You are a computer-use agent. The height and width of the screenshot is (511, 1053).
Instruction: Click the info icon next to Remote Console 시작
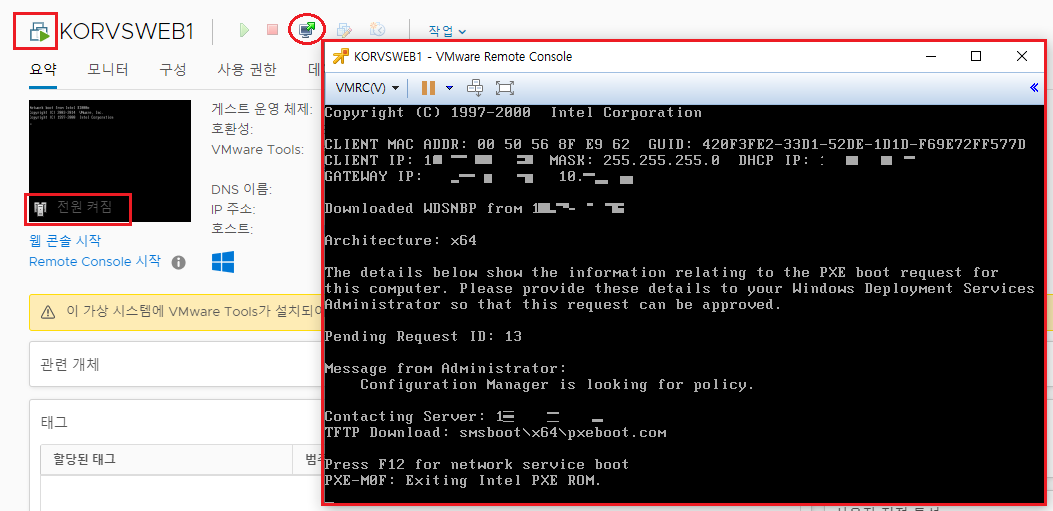(x=178, y=263)
